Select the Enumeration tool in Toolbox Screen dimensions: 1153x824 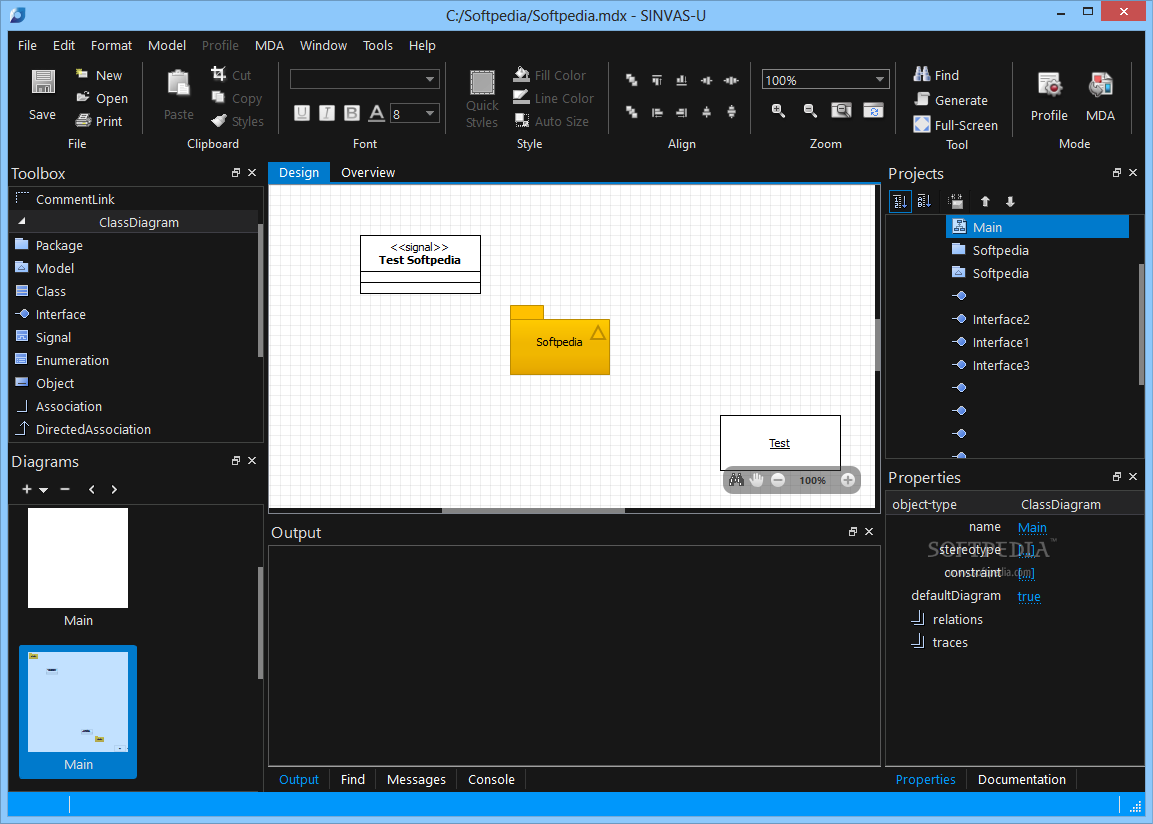tap(72, 360)
